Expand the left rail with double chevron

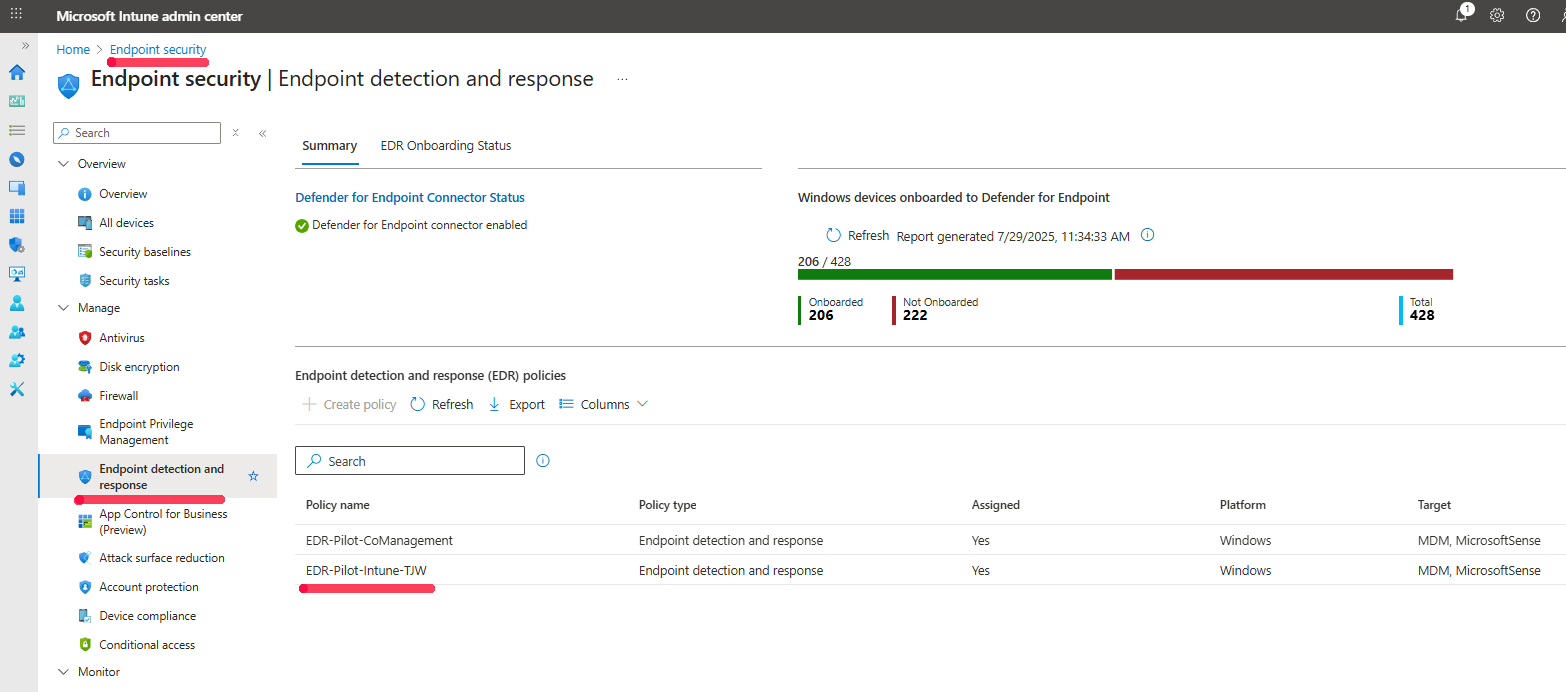click(x=26, y=46)
